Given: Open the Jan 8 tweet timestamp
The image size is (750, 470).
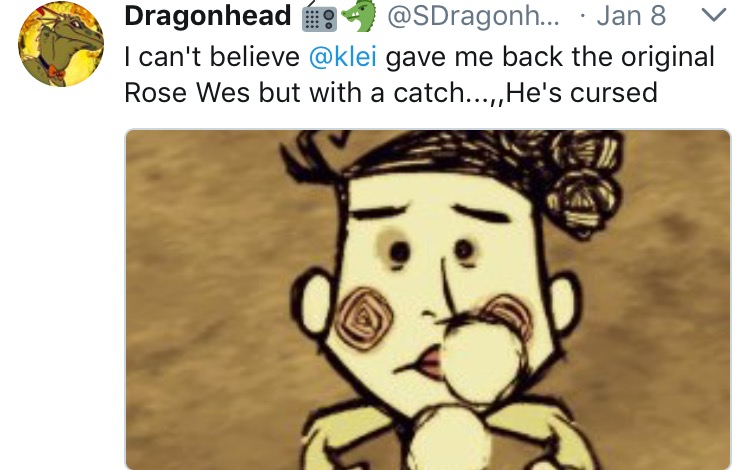Looking at the screenshot, I should (631, 16).
